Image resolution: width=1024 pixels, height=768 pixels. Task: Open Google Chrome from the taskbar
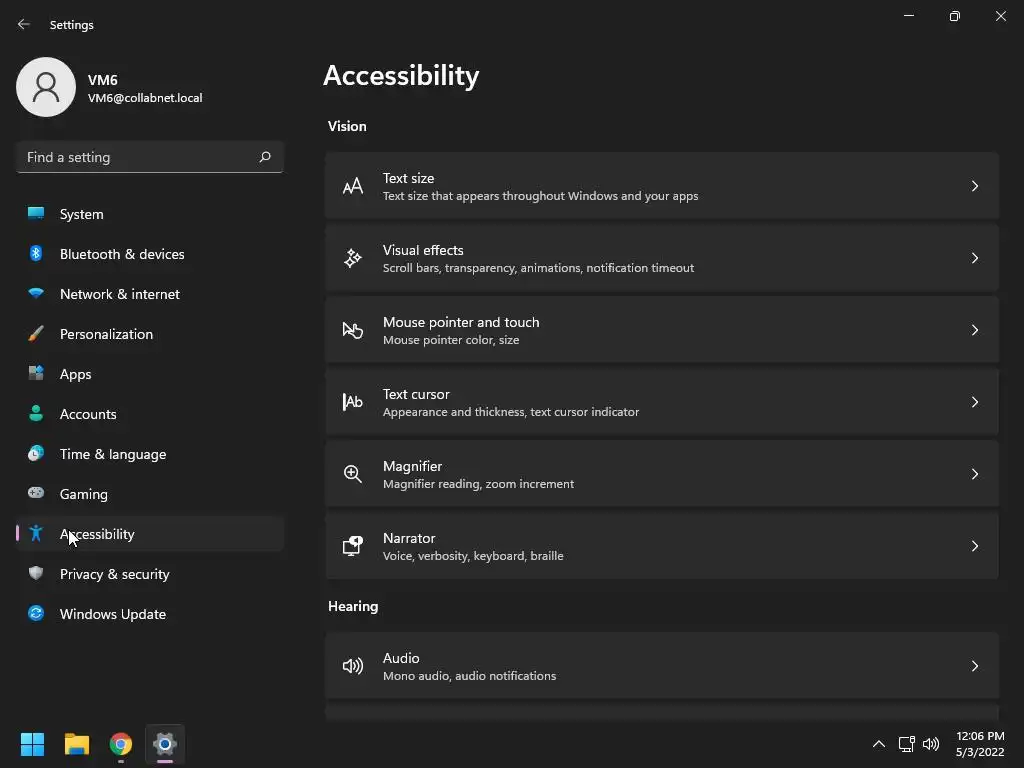pyautogui.click(x=121, y=744)
